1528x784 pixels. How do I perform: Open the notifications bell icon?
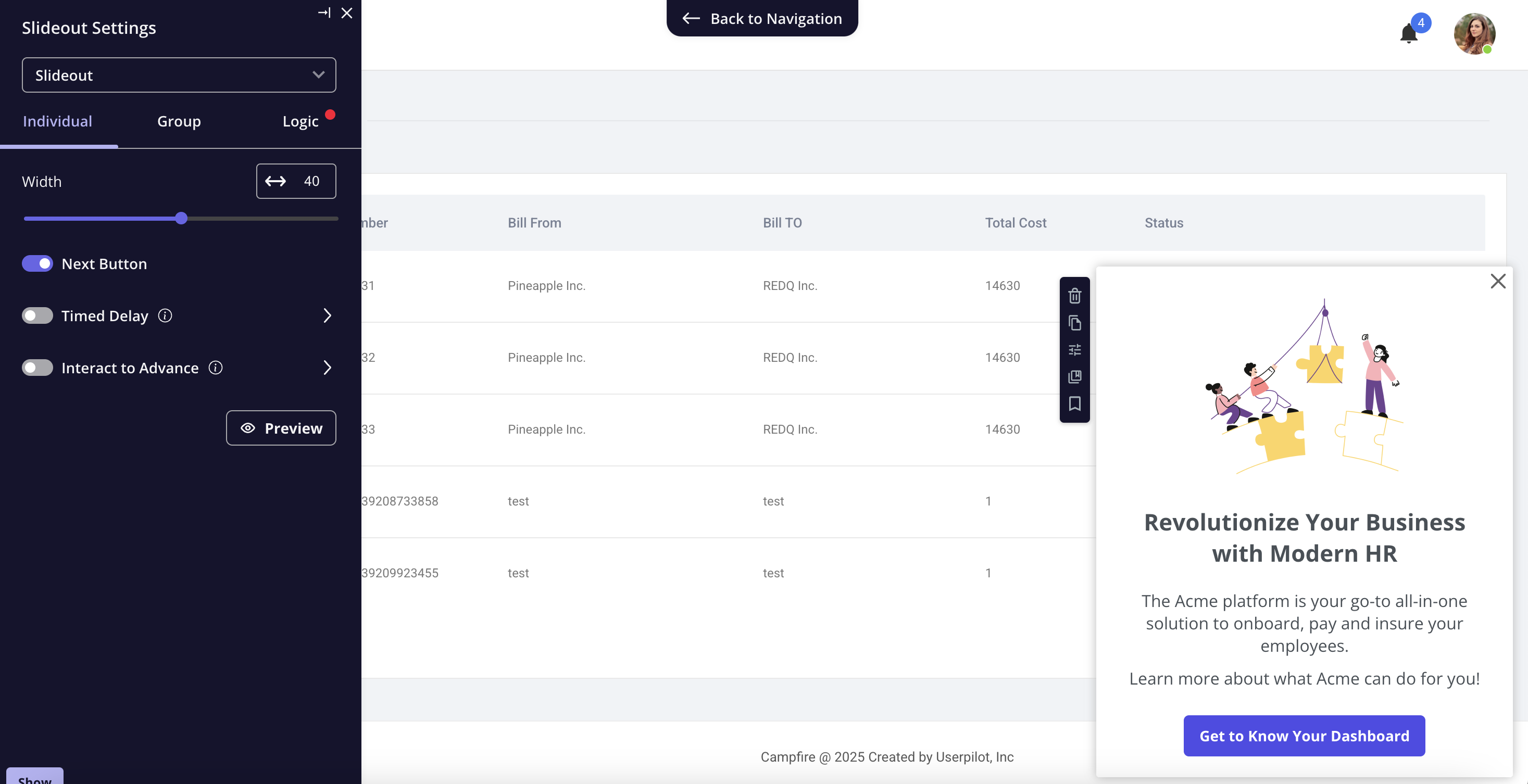pyautogui.click(x=1409, y=34)
